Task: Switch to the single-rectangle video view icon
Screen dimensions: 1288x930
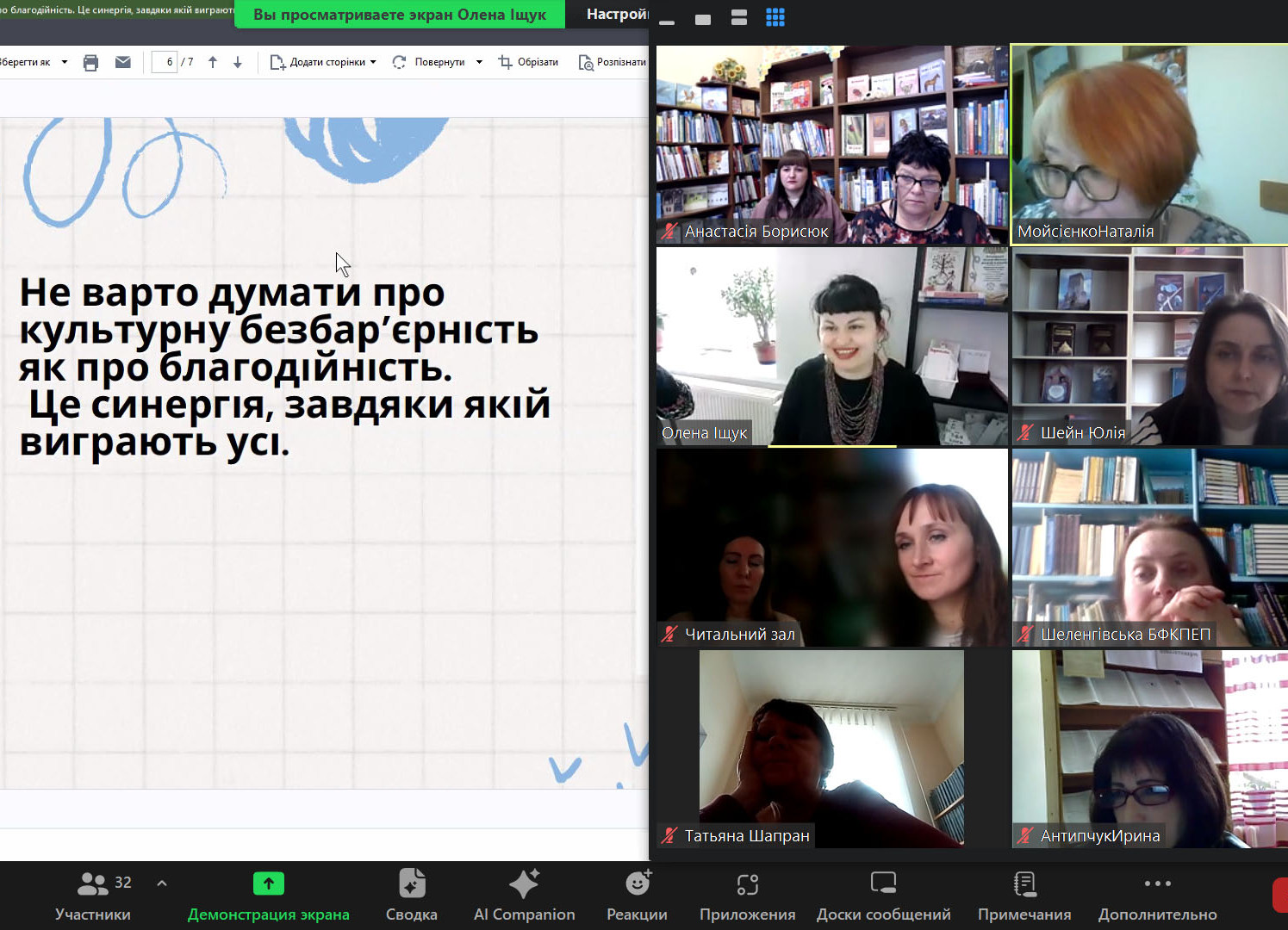Action: pyautogui.click(x=703, y=19)
